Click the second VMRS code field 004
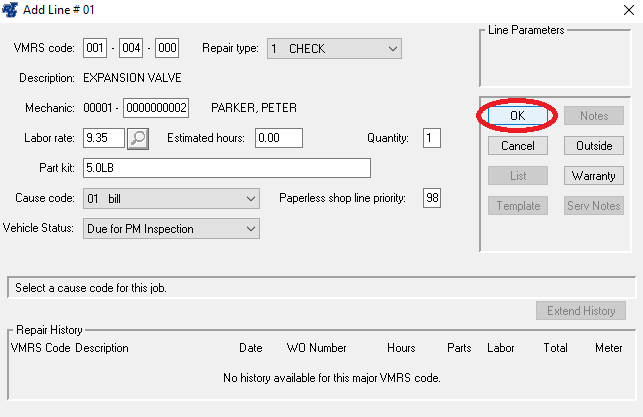 coord(131,48)
